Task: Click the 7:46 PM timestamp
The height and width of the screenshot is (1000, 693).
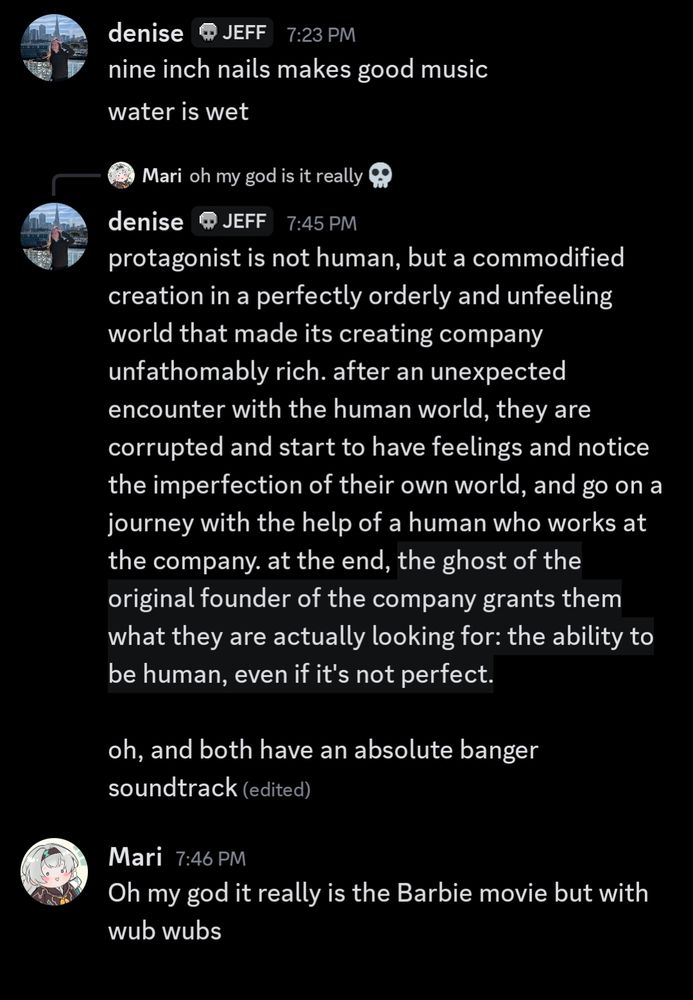Action: point(210,858)
